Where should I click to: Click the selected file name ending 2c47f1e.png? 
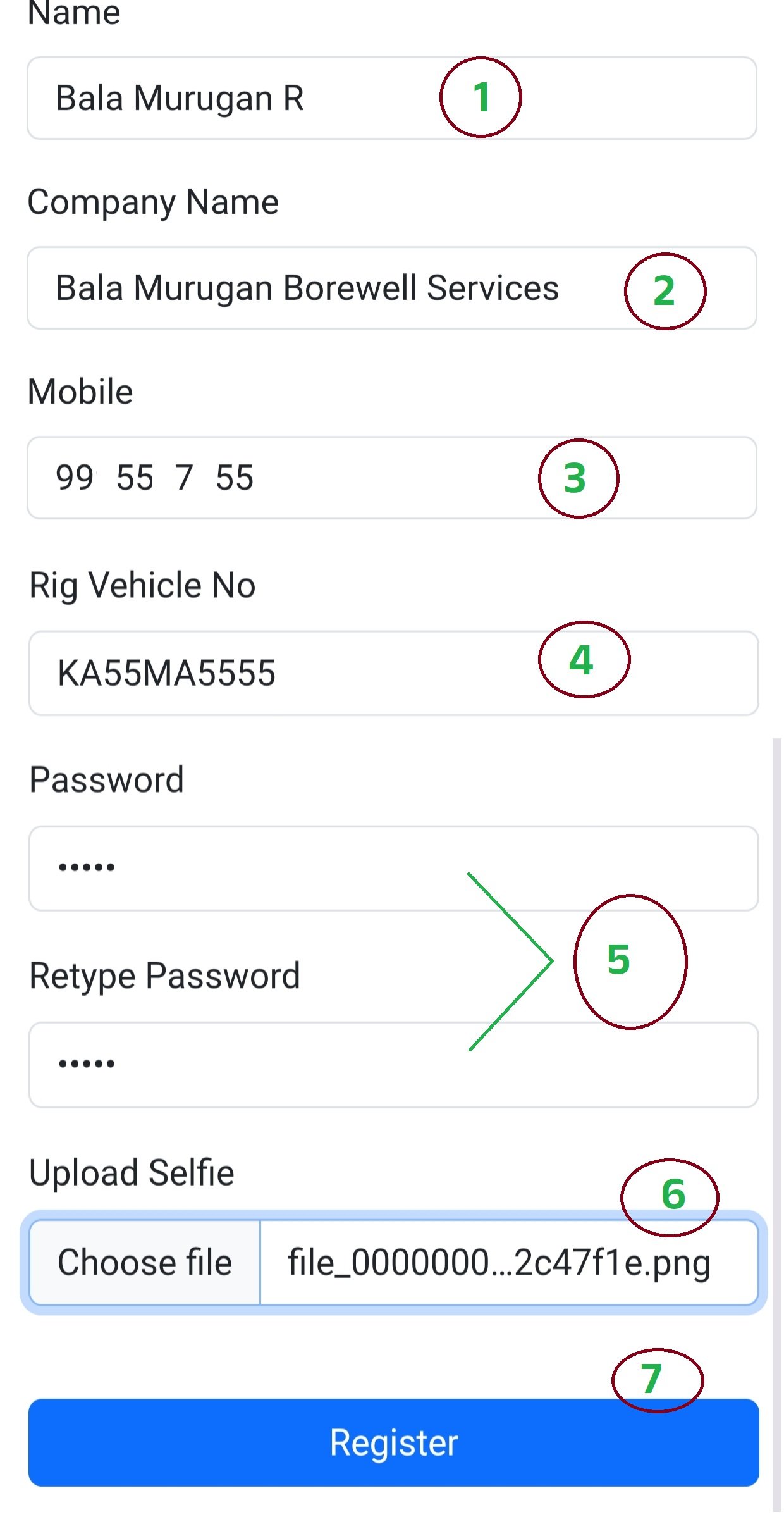[x=499, y=1263]
